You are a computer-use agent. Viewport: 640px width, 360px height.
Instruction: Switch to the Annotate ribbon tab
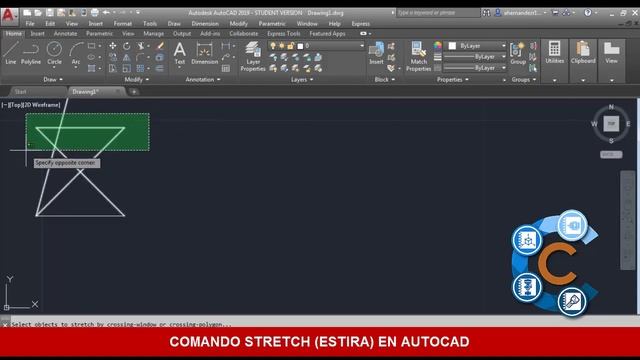click(x=65, y=33)
